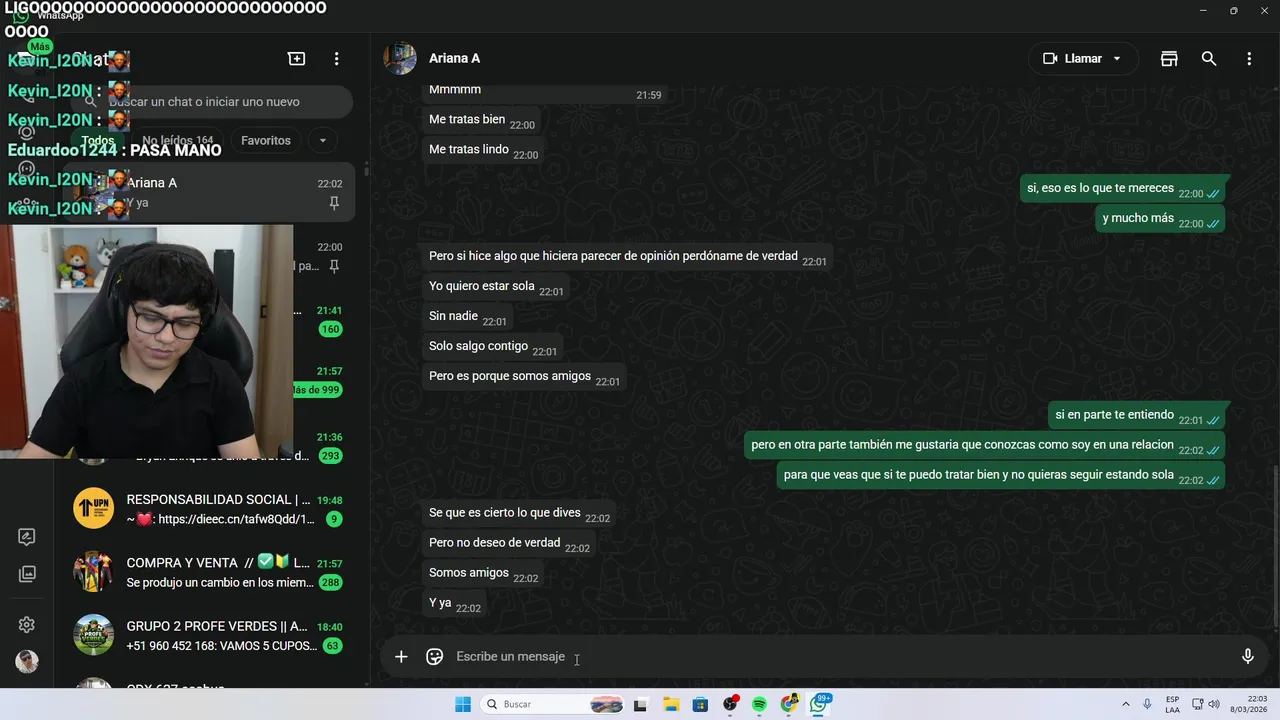Show hidden system tray icons chevron
The height and width of the screenshot is (720, 1280).
(x=1126, y=704)
